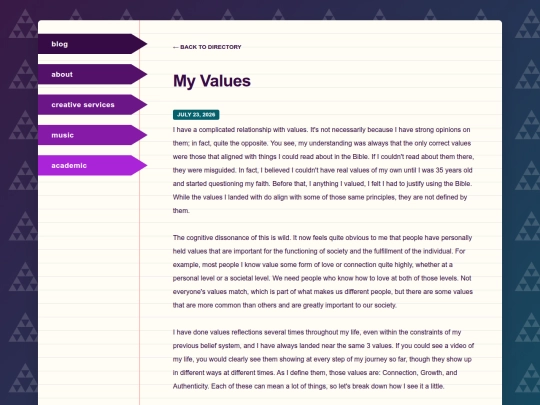Click the left arrow before Back to Directory
540x405 pixels.
[176, 47]
